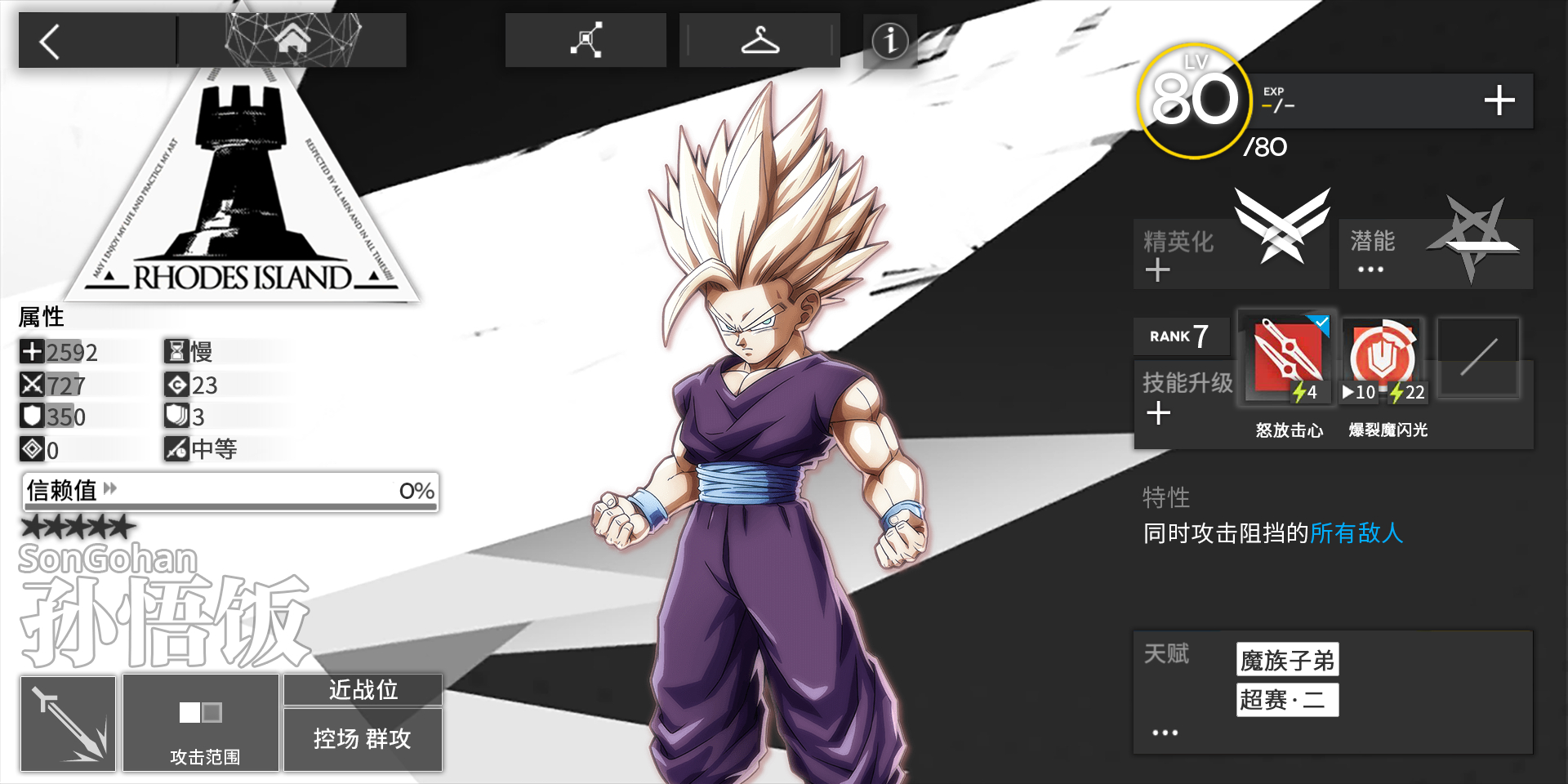Click the attack speed stat icon
This screenshot has height=784, width=1568.
point(176,448)
